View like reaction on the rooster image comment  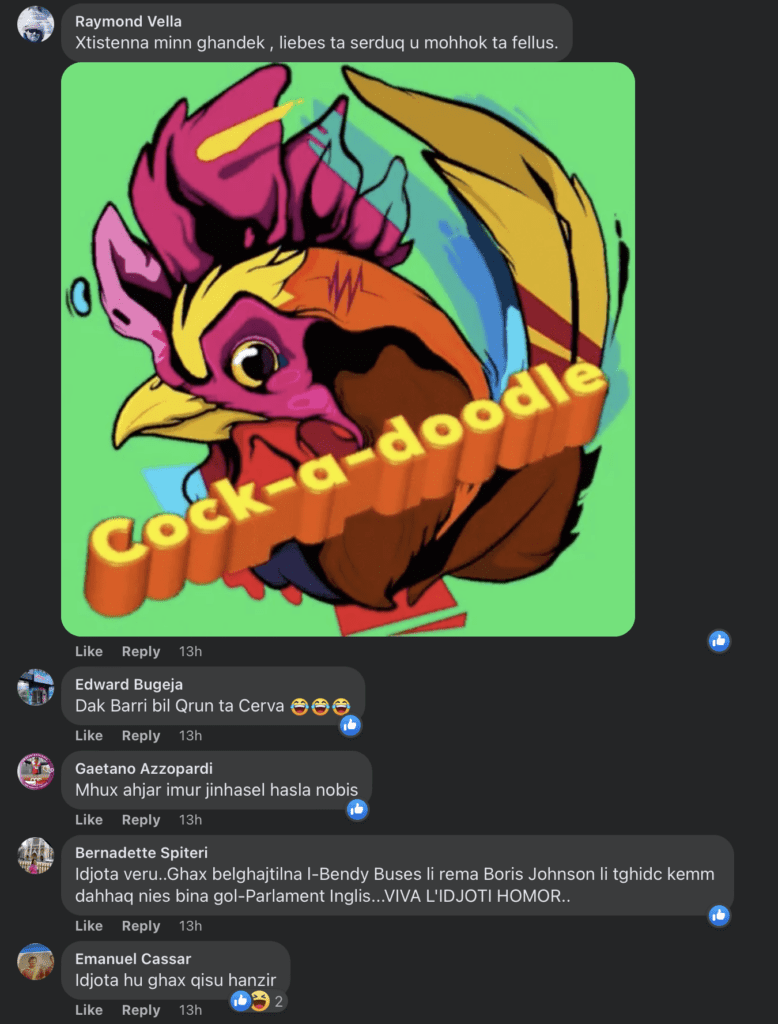tap(719, 641)
